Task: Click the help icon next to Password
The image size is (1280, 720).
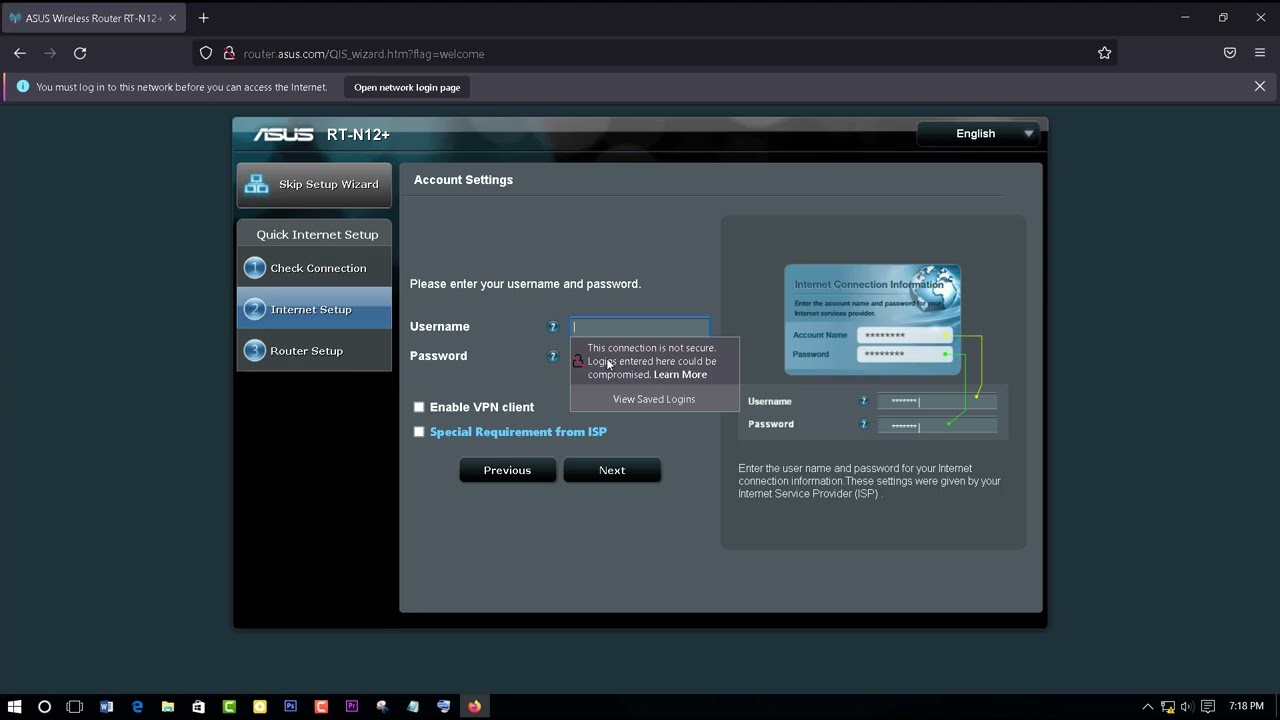Action: [x=553, y=356]
